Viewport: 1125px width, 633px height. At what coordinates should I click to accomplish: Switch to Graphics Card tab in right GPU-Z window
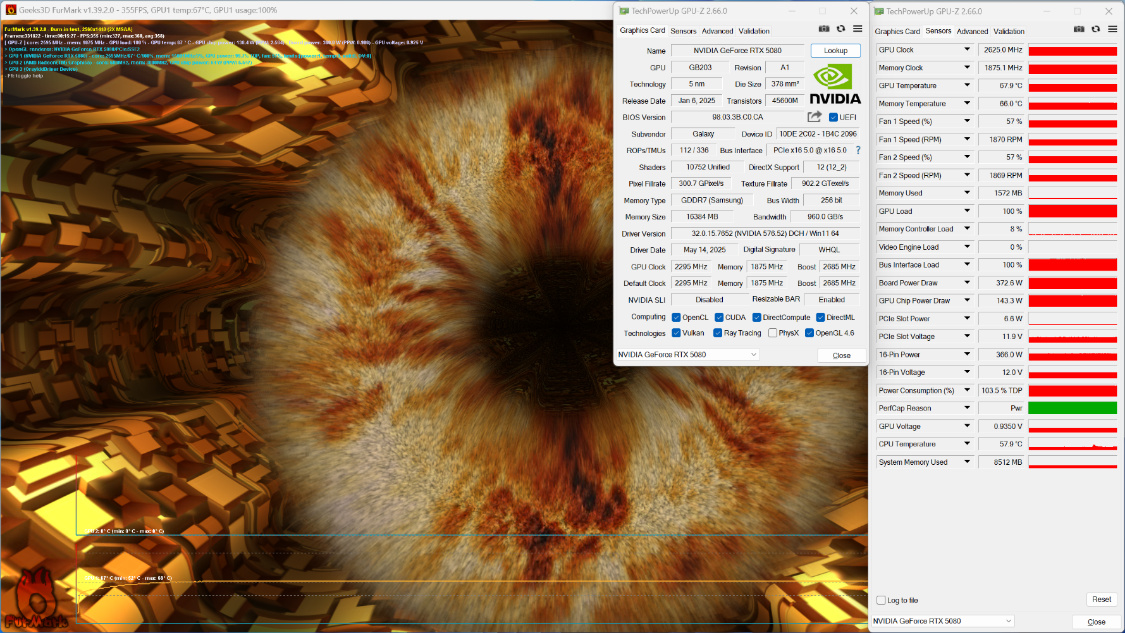pyautogui.click(x=897, y=31)
